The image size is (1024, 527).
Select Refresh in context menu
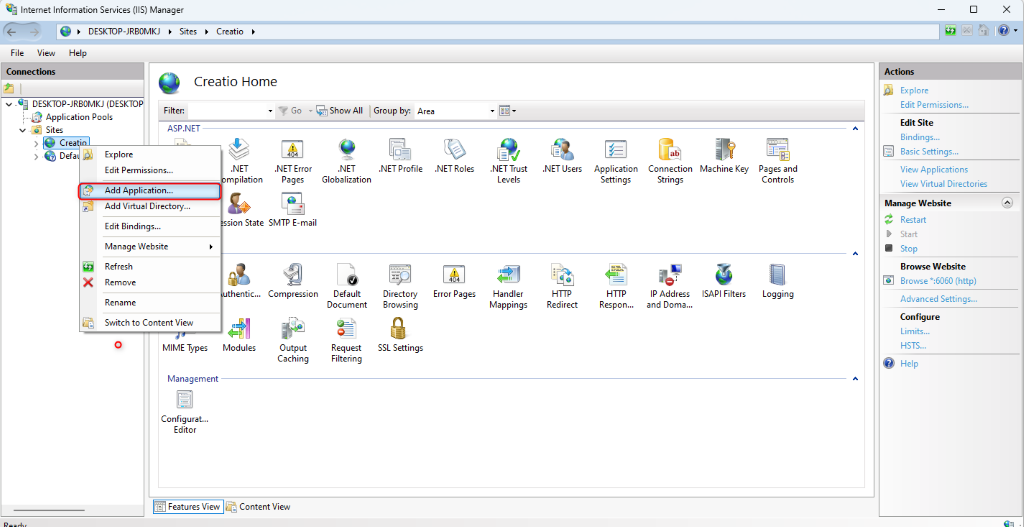(150, 266)
